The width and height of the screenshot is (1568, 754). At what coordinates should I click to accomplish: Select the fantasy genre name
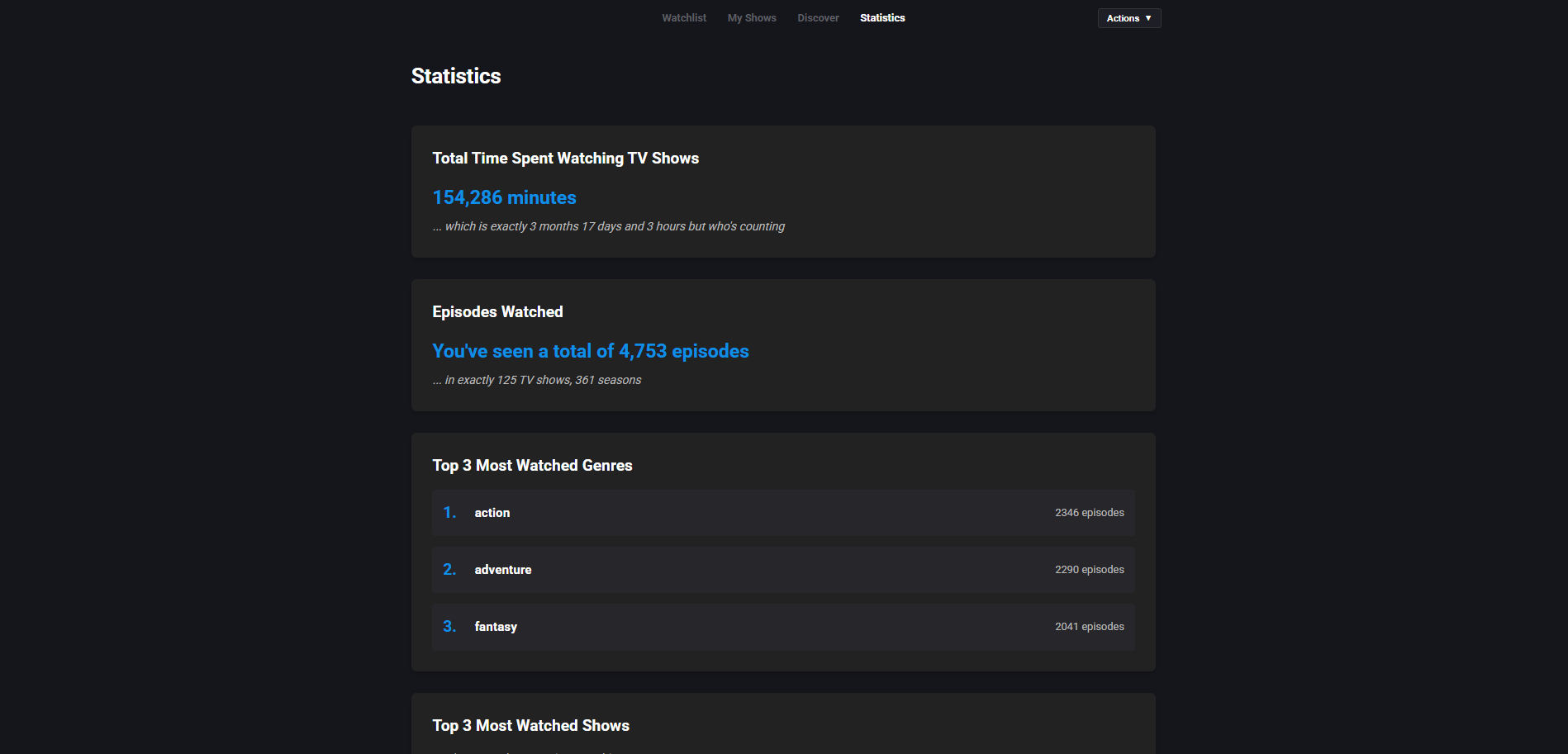pyautogui.click(x=495, y=627)
